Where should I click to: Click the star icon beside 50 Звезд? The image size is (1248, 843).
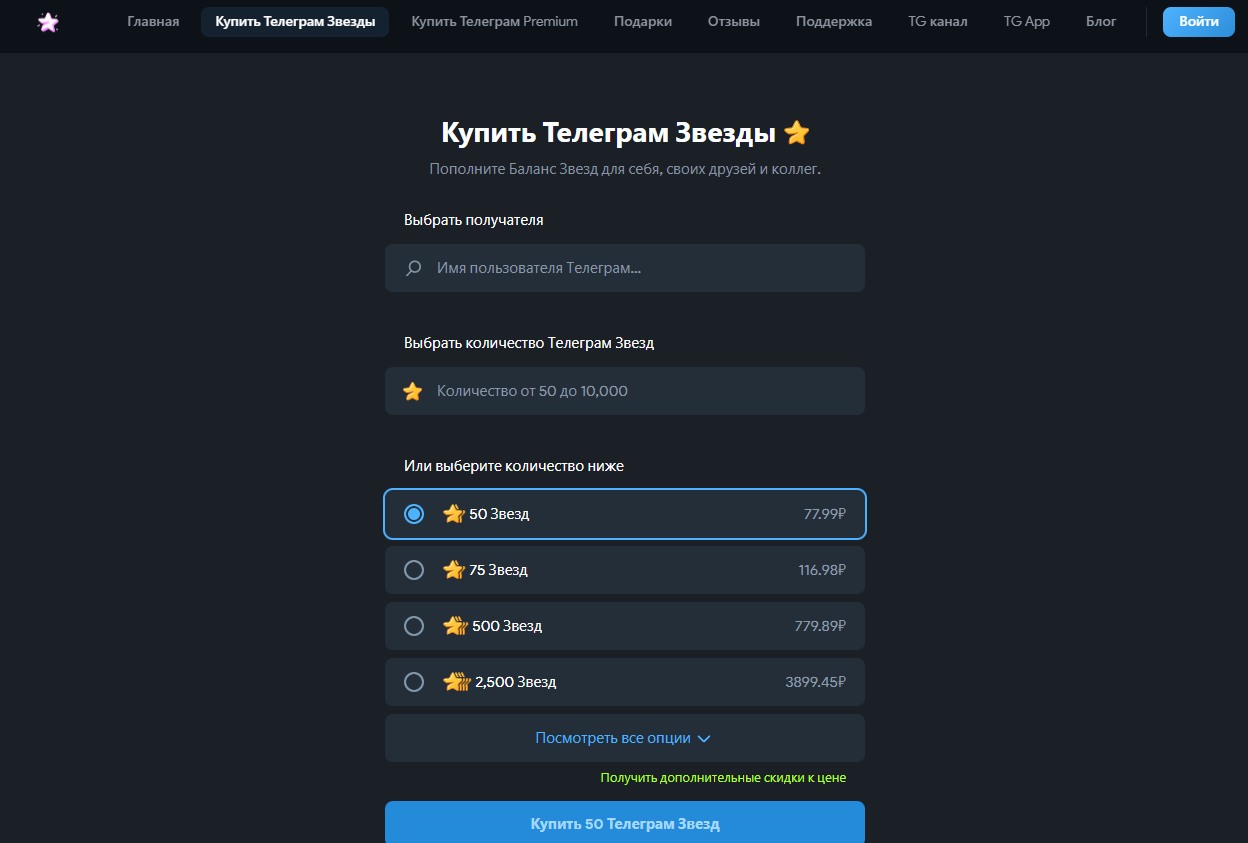[x=454, y=514]
